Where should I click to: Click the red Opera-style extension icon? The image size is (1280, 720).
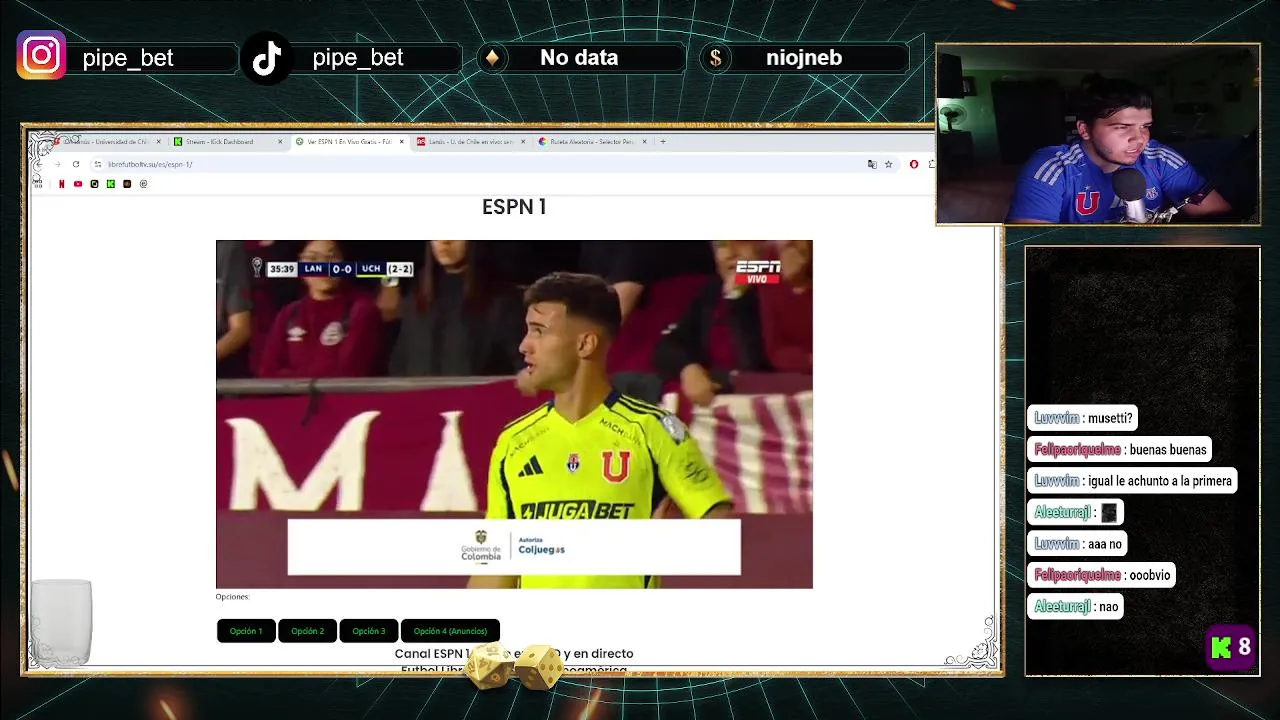914,164
